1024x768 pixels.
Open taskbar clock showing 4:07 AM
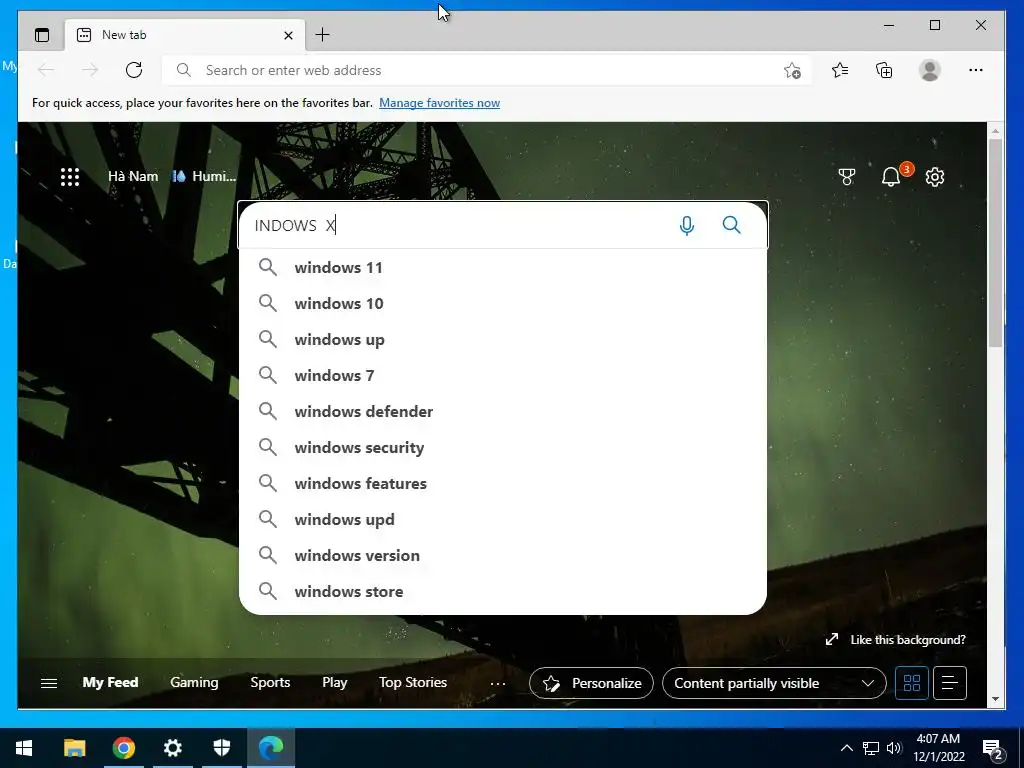[938, 748]
